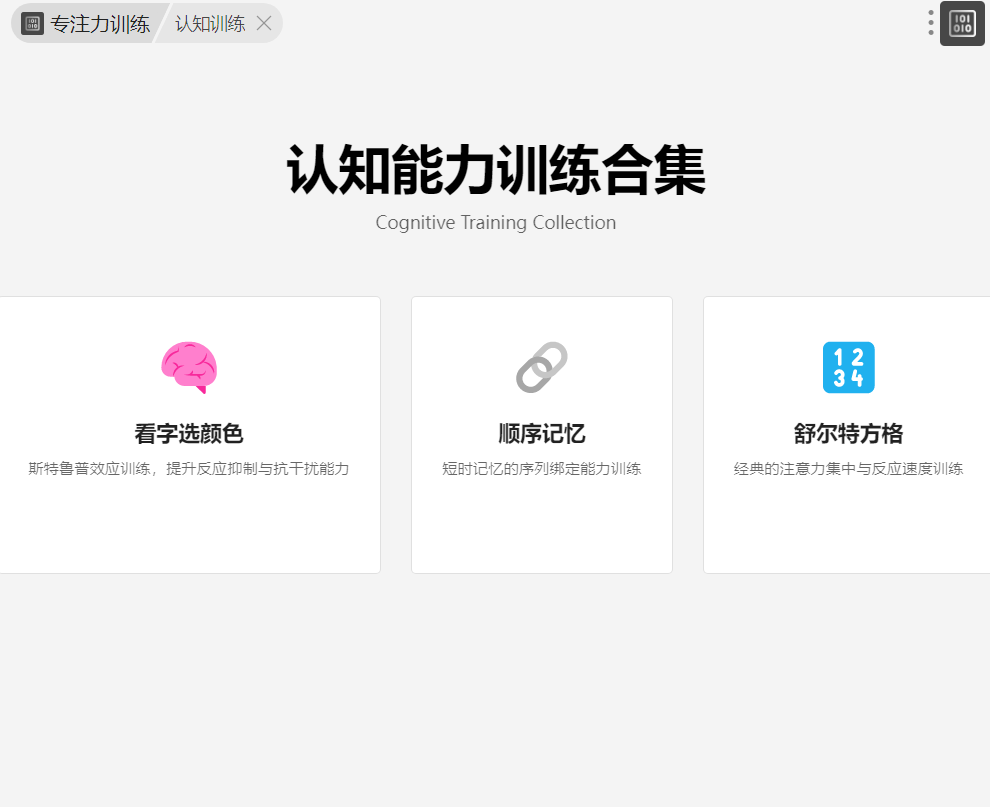
Task: Click the 短时记忆的序列绑定能力训练 description
Action: point(542,469)
